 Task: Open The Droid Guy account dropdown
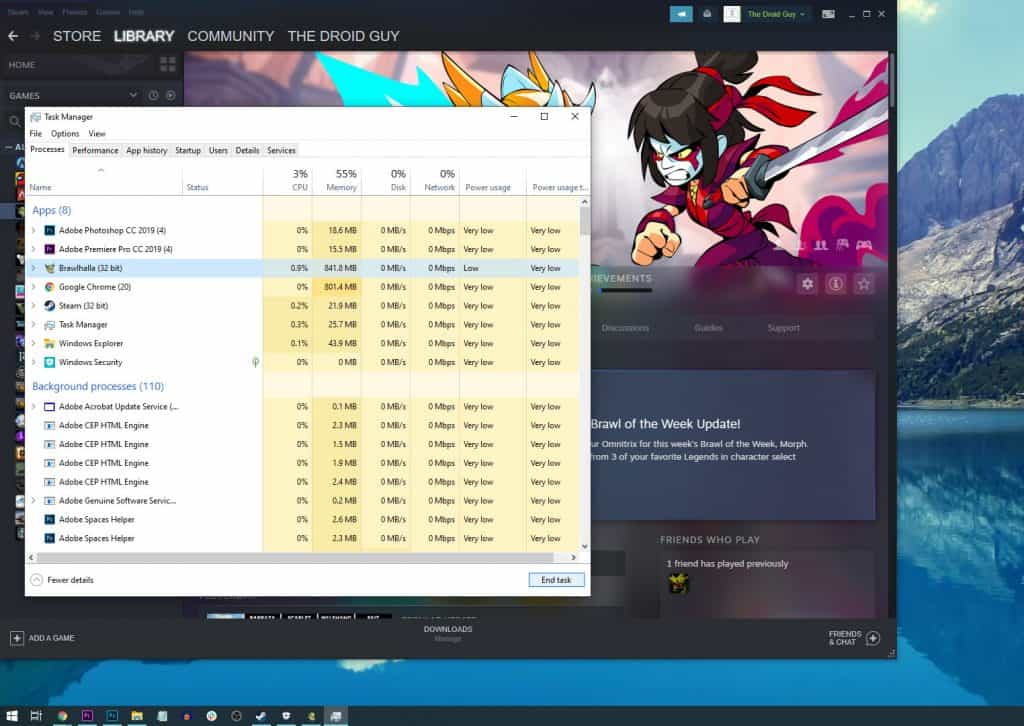coord(776,14)
